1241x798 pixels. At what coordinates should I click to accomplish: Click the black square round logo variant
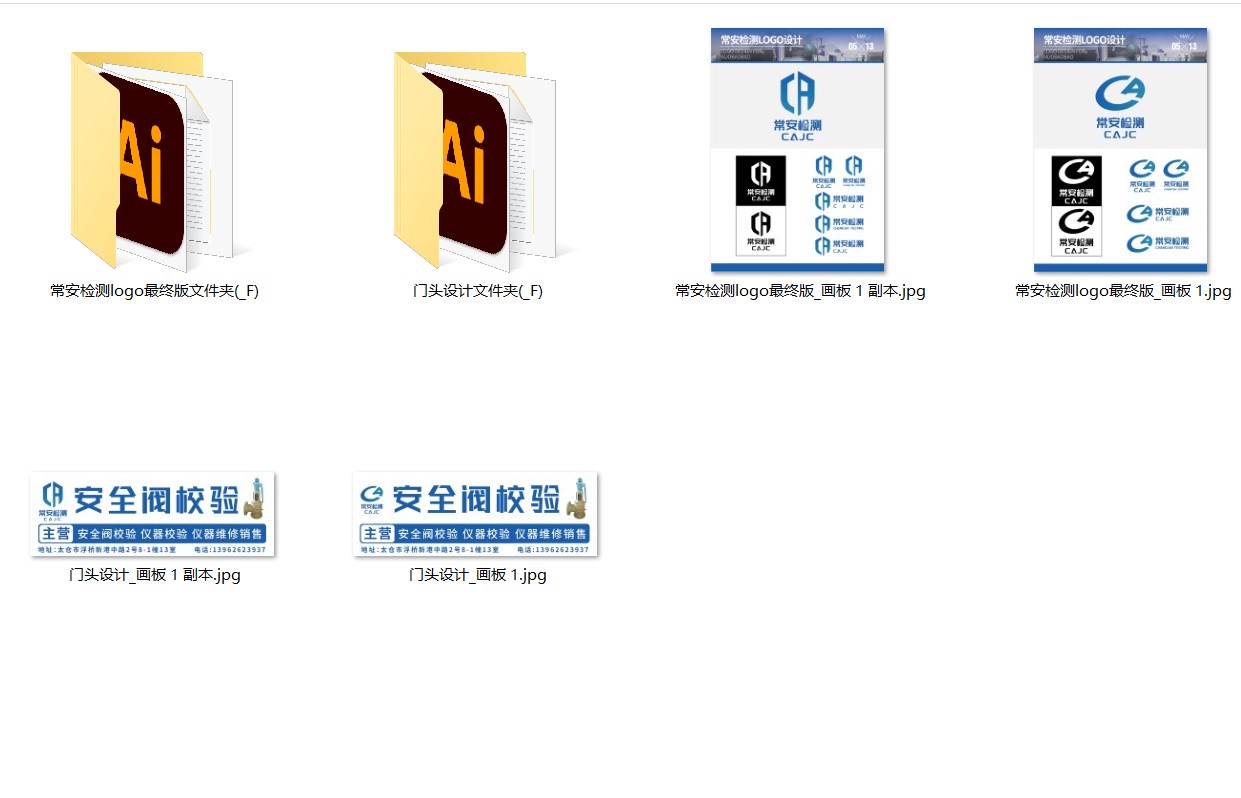(1076, 180)
